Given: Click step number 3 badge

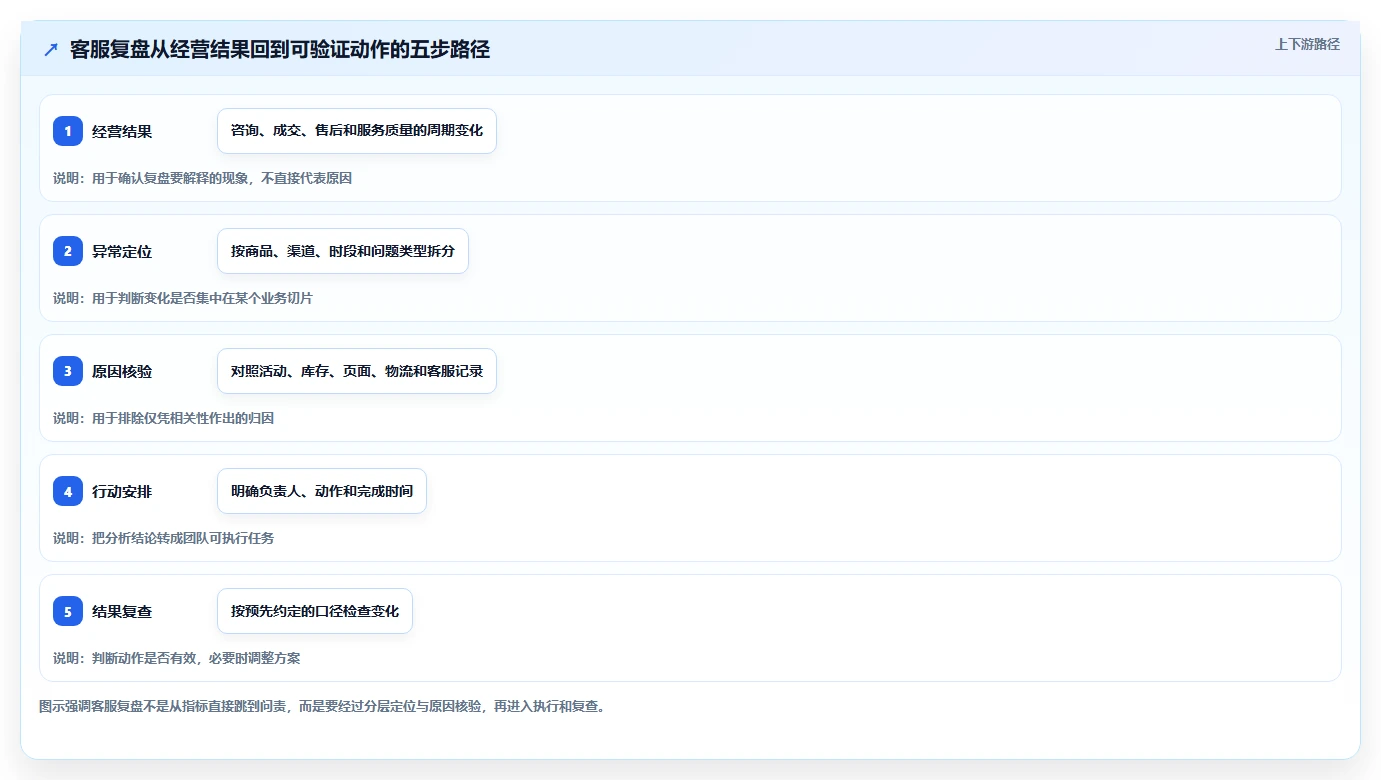Looking at the screenshot, I should click(68, 371).
